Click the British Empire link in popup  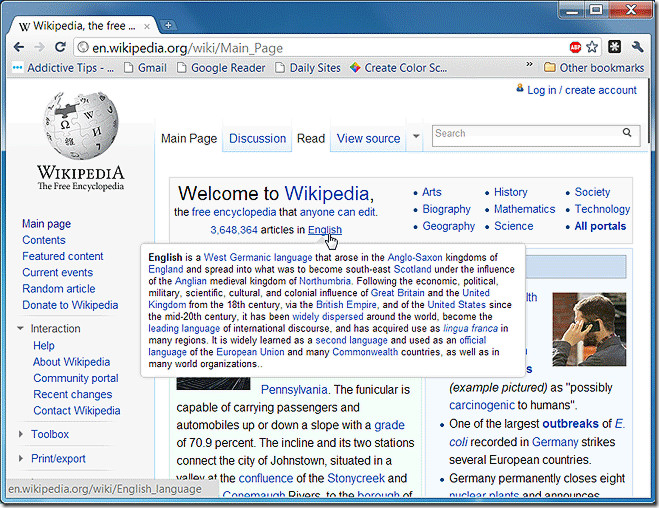point(346,304)
